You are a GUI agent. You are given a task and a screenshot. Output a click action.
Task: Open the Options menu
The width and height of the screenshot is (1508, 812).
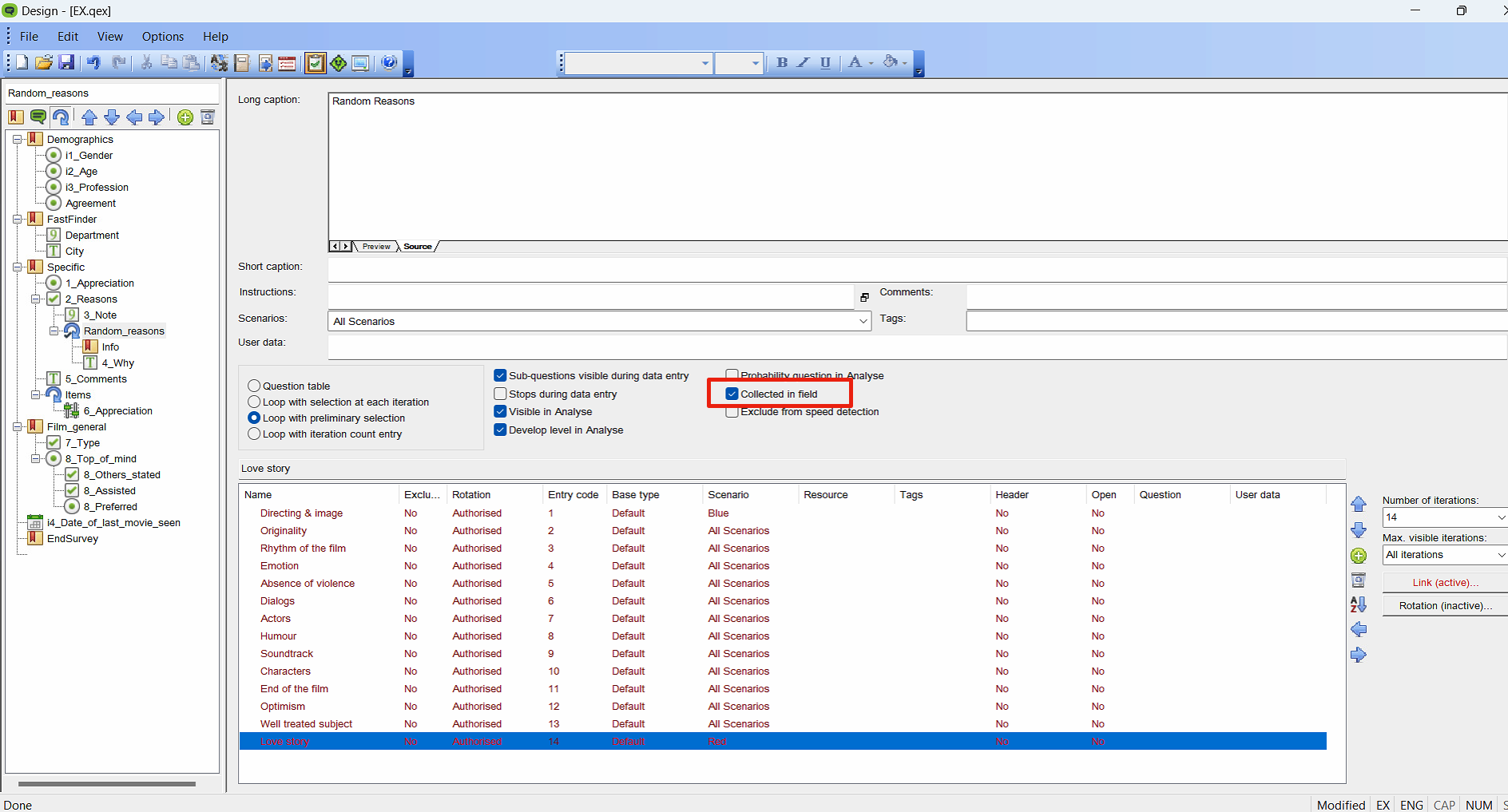pos(163,37)
